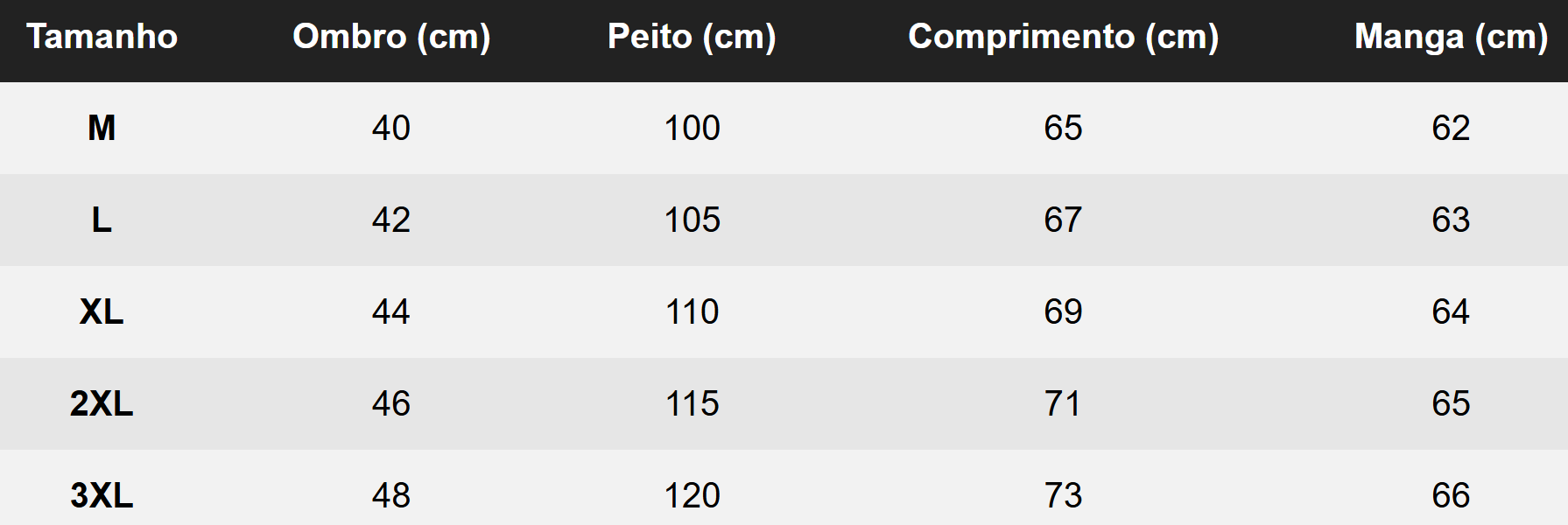
Task: Click the Manga (cm) column header
Action: (1451, 37)
